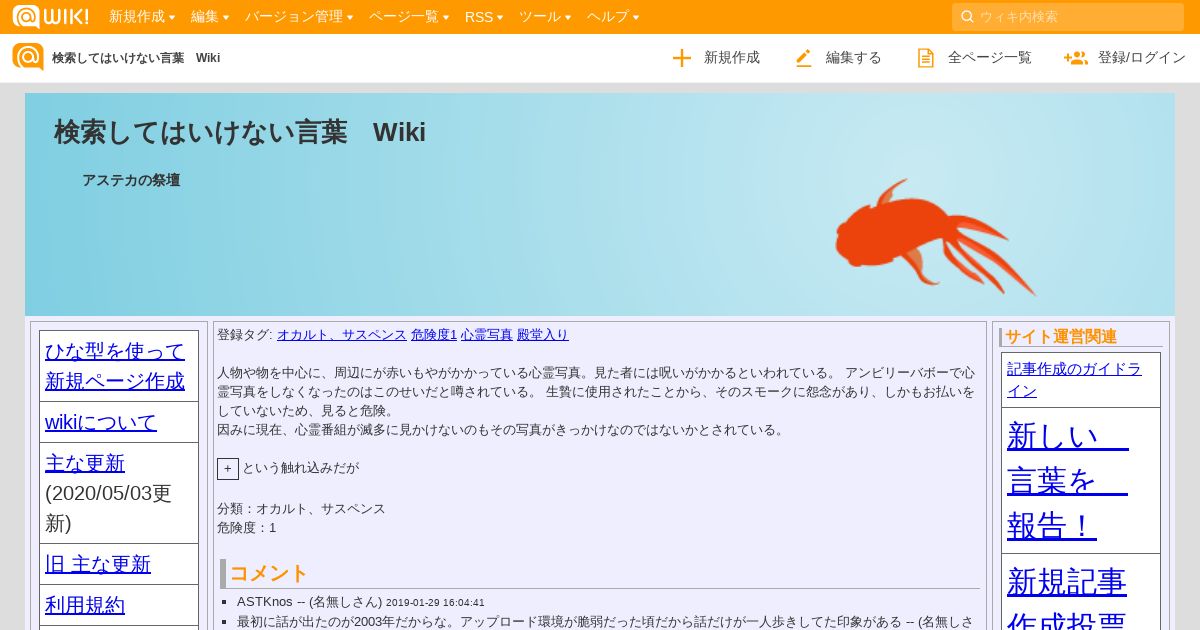Screen dimensions: 1200x630
Task: Click the pencil icon for 編集する
Action: [x=804, y=58]
